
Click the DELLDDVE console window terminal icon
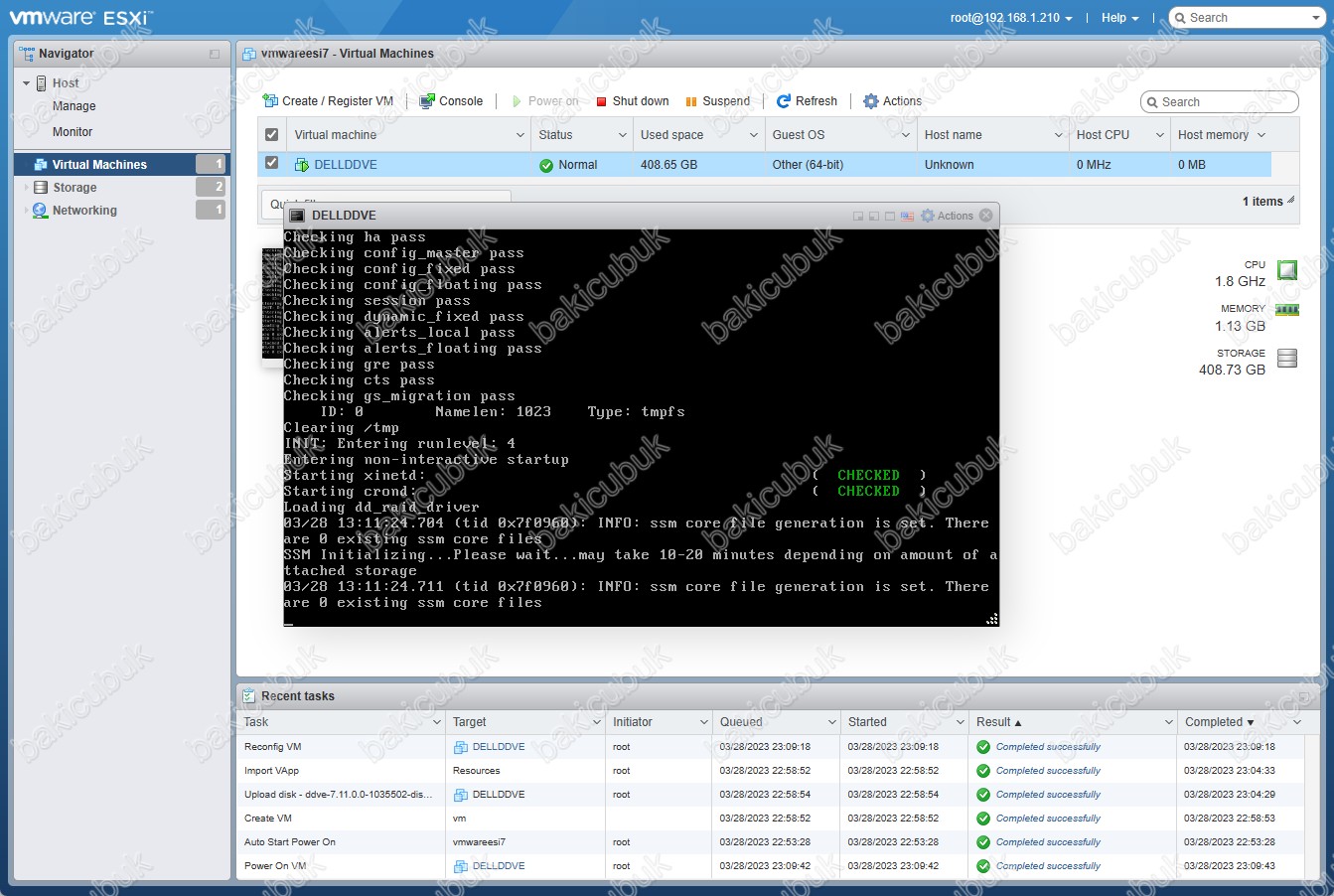click(x=296, y=216)
